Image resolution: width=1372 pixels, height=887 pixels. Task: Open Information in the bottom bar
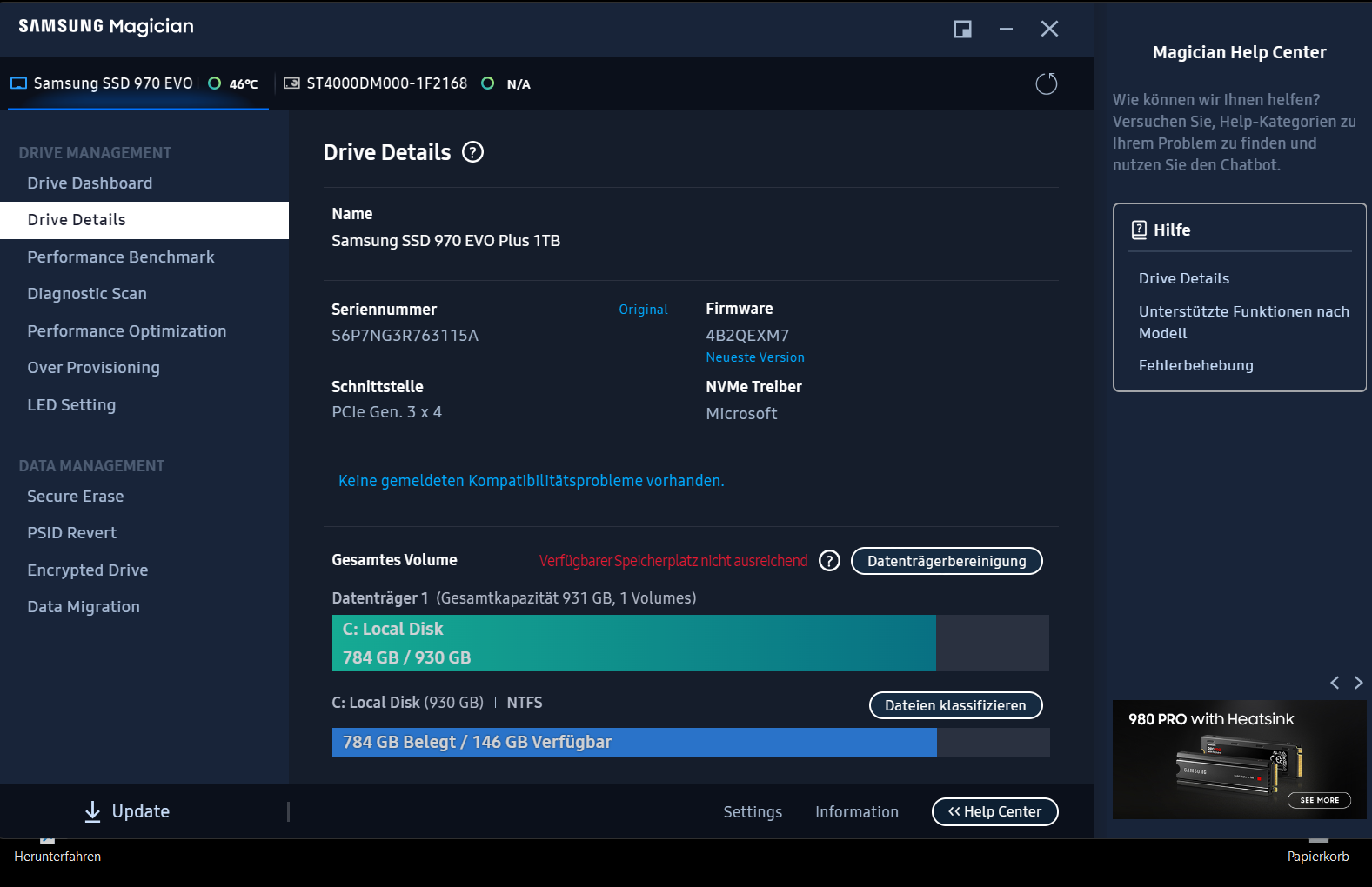coord(857,812)
